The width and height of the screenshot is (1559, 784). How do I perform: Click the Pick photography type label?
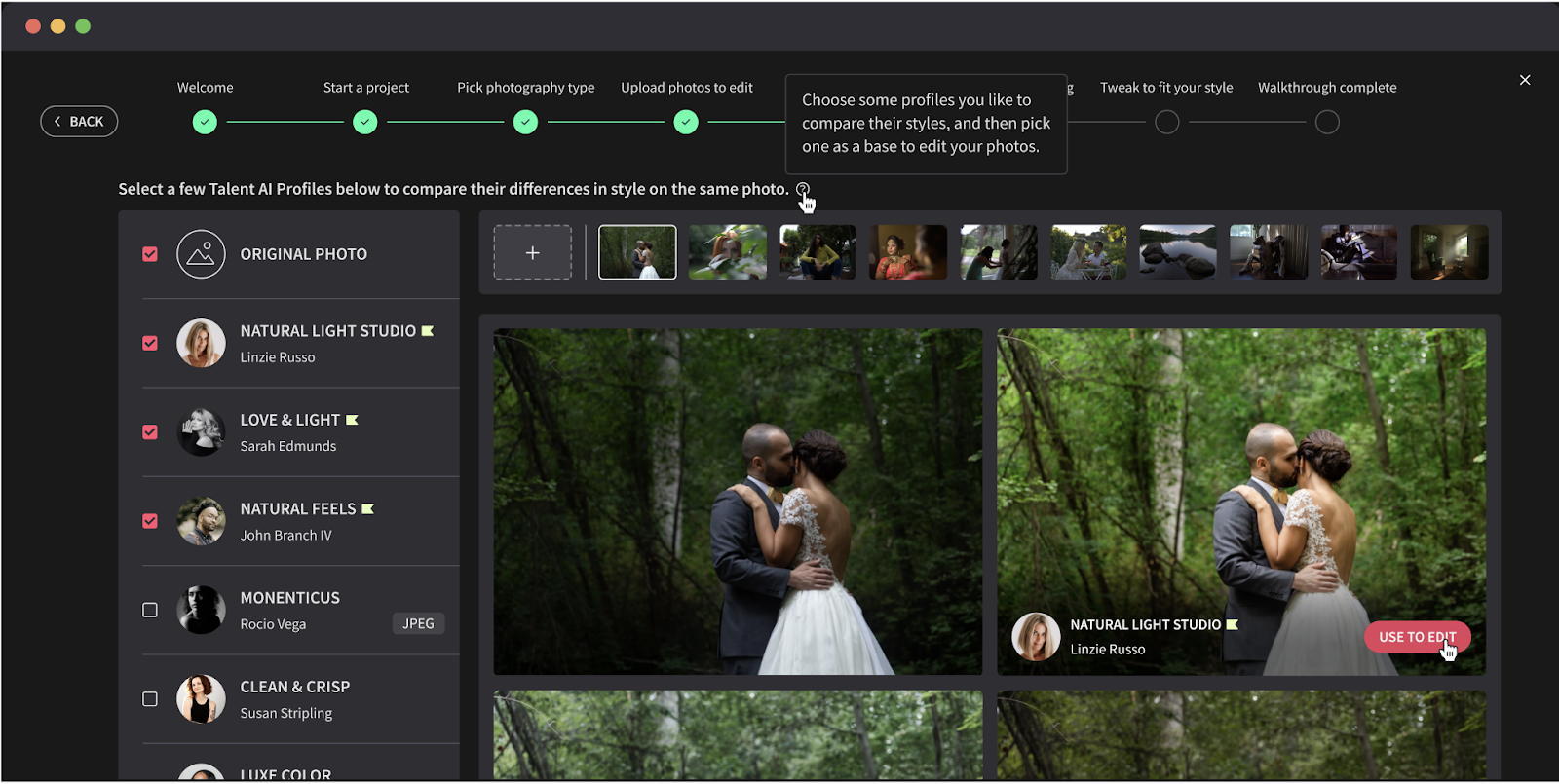click(x=526, y=88)
